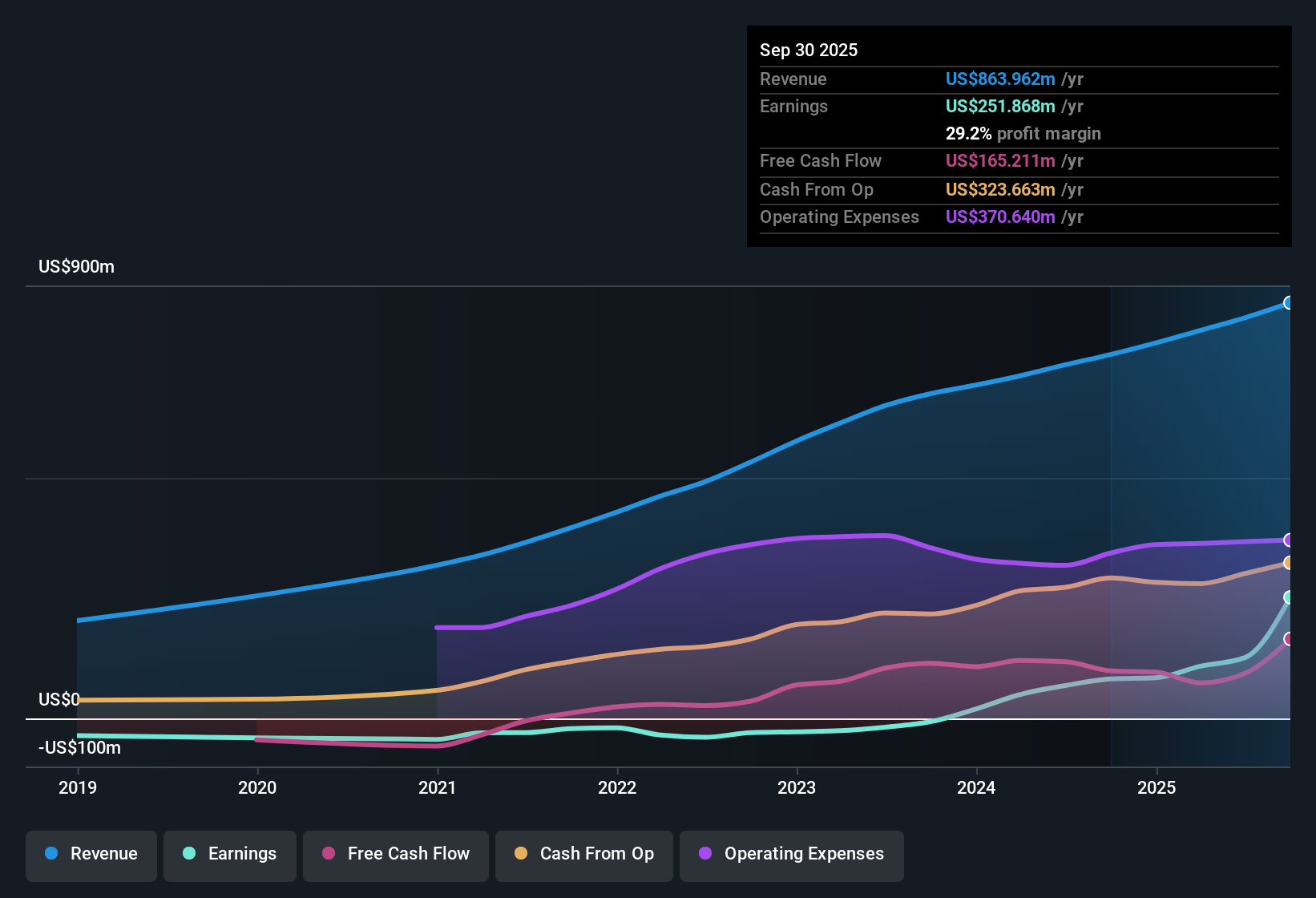The image size is (1316, 898).
Task: Select the 2025 year label on the axis
Action: point(1157,788)
